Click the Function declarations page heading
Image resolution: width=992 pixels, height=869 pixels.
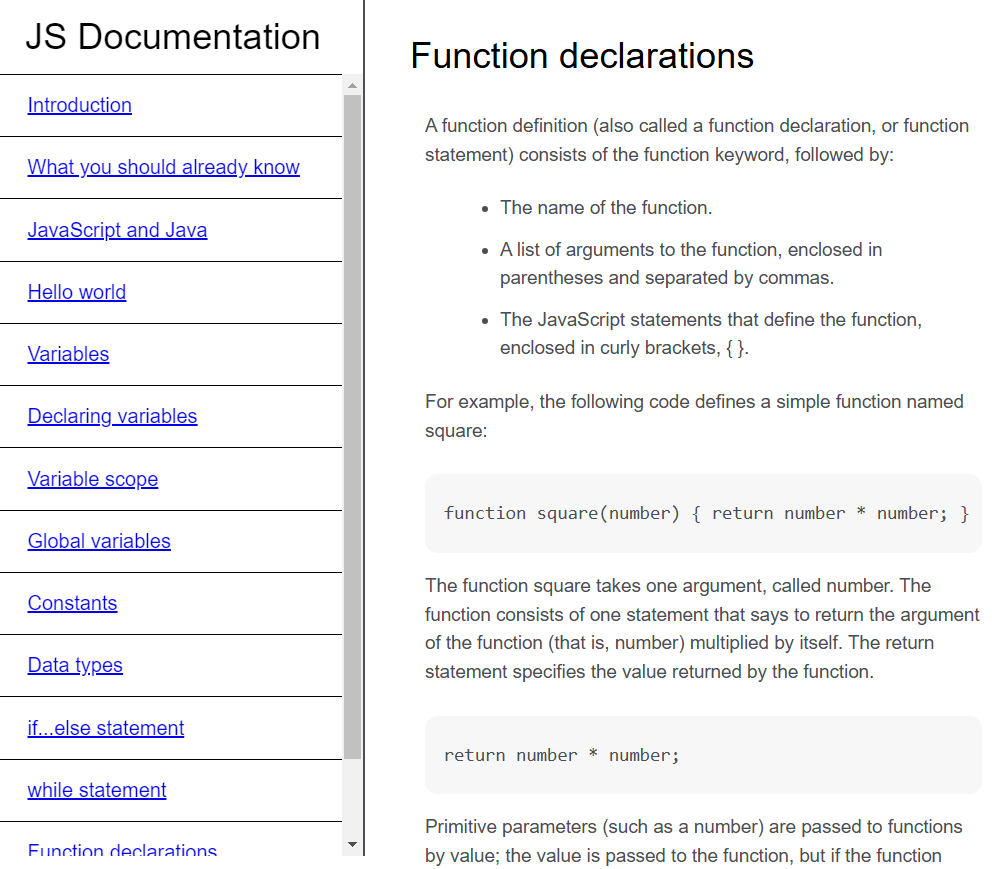coord(581,56)
